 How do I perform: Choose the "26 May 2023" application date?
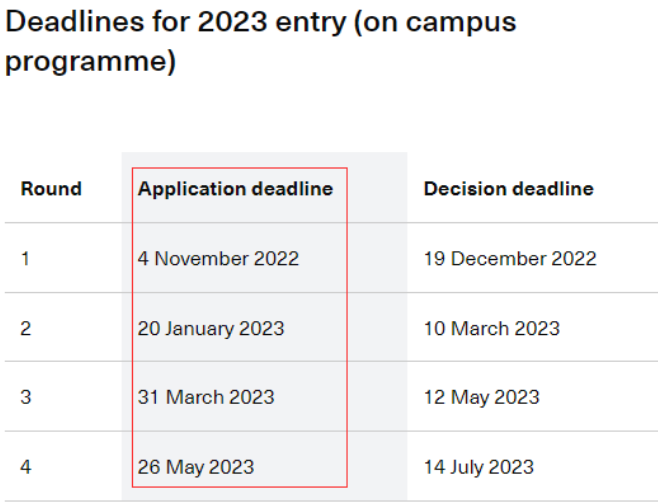click(x=196, y=466)
